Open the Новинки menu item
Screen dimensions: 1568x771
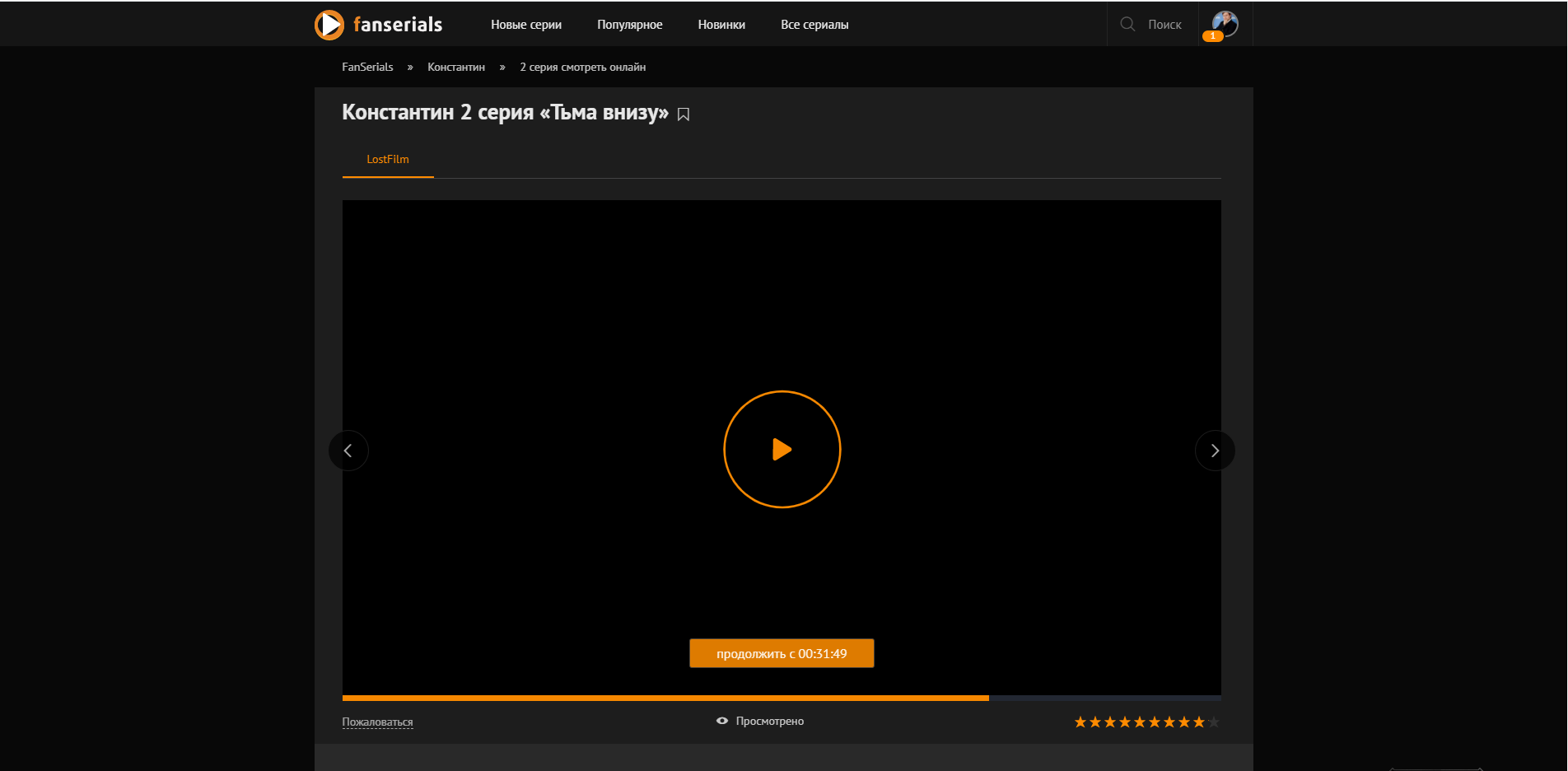[721, 25]
